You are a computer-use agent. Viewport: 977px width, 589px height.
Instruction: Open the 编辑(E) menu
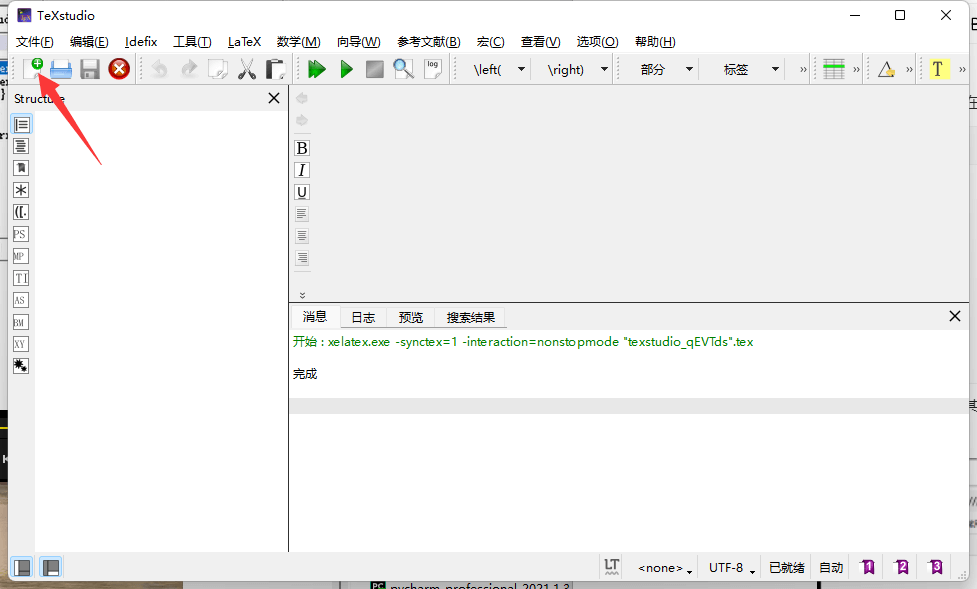click(x=89, y=42)
